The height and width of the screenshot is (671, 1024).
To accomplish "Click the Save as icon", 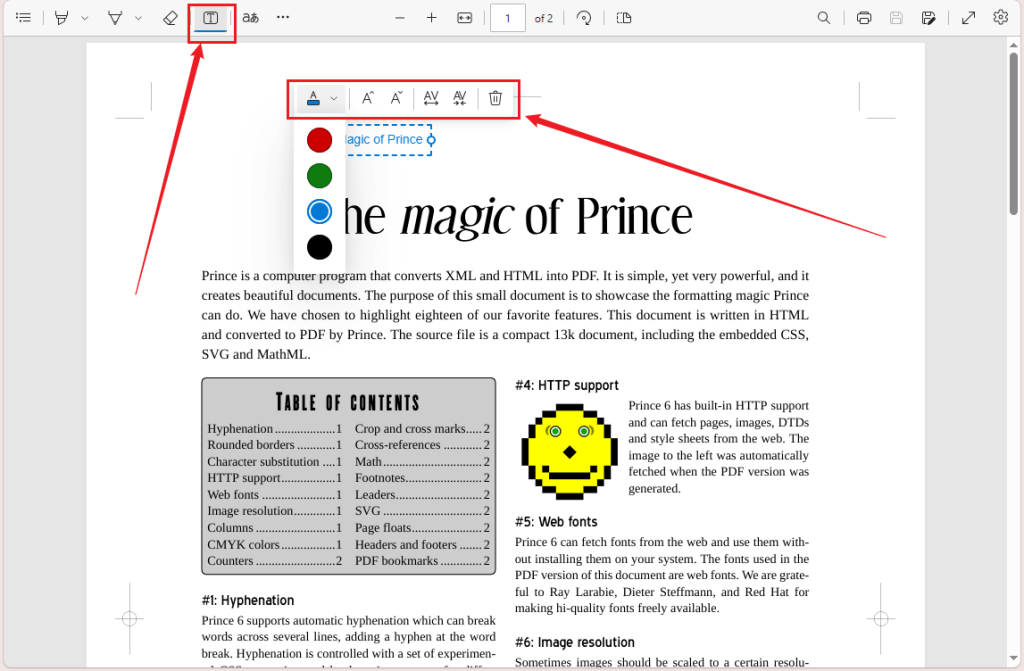I will pos(928,18).
